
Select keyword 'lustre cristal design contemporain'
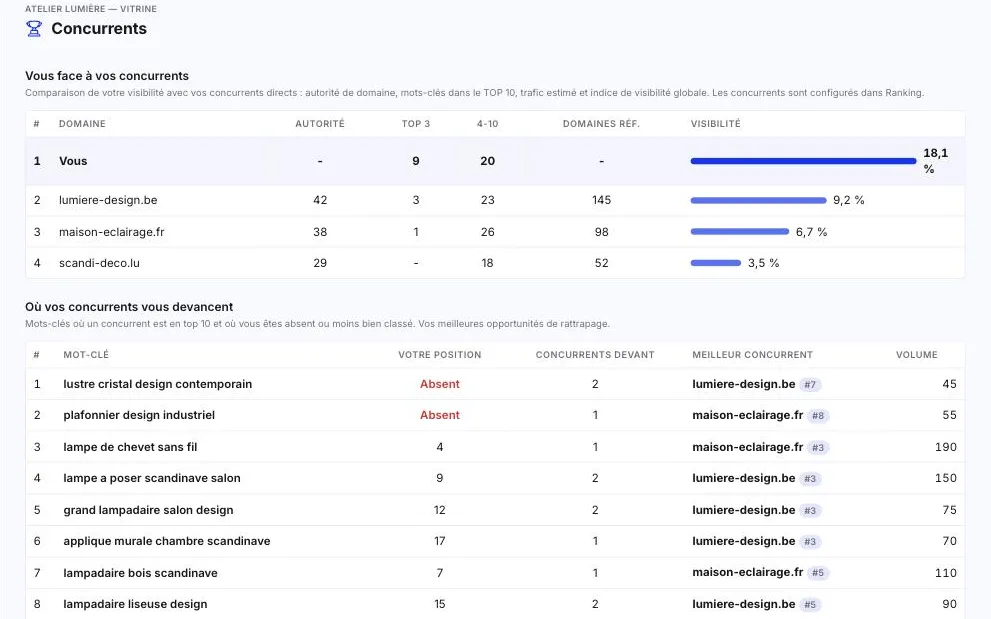pyautogui.click(x=157, y=384)
